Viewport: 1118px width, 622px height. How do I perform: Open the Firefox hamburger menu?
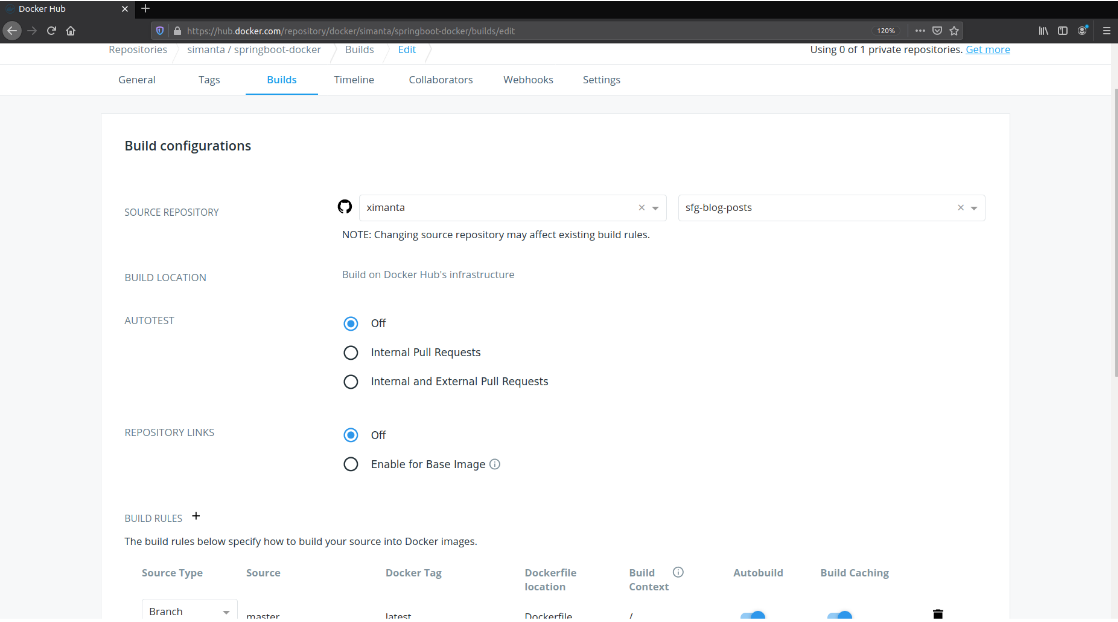(1107, 31)
